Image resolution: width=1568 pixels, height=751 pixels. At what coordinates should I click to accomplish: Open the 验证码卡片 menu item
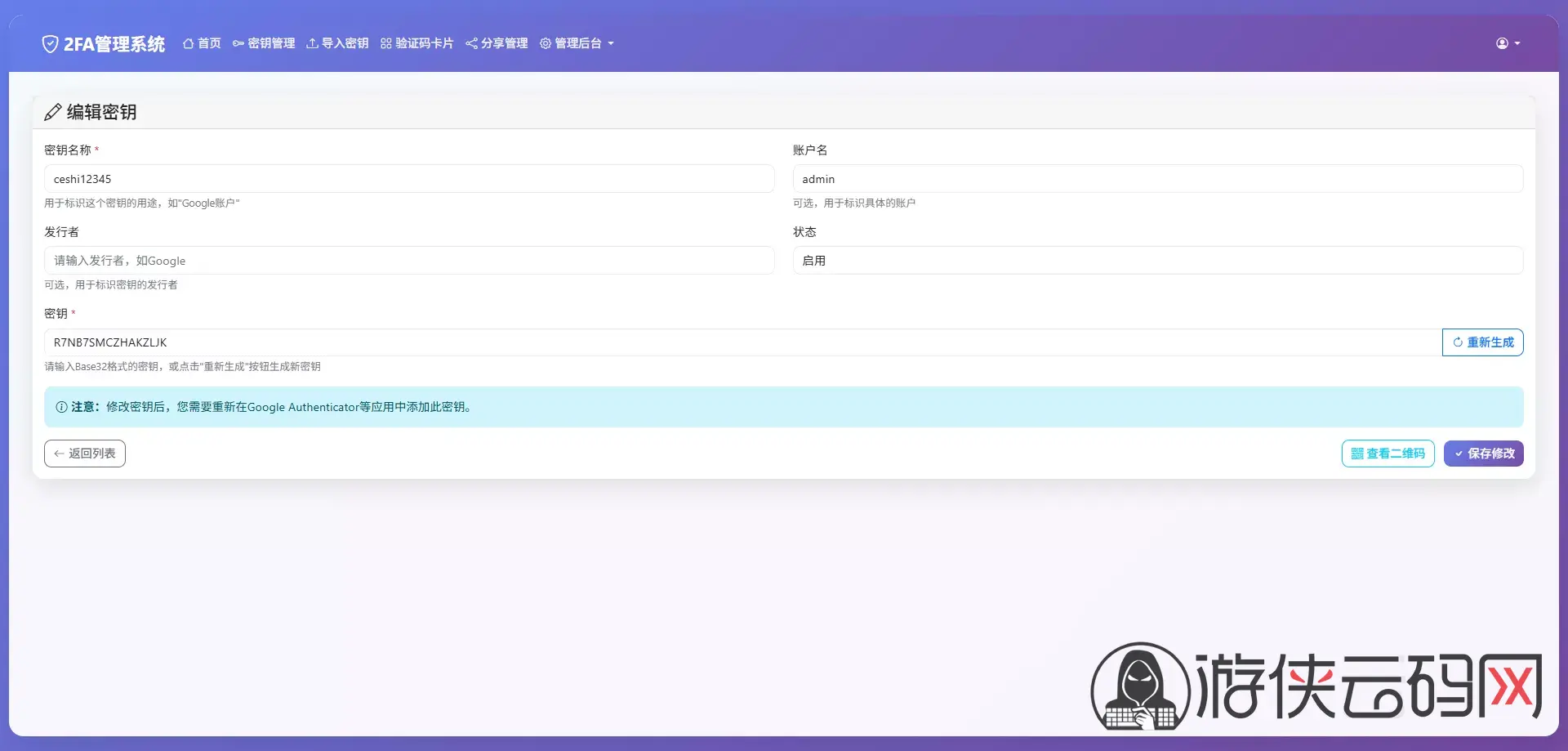[x=424, y=43]
